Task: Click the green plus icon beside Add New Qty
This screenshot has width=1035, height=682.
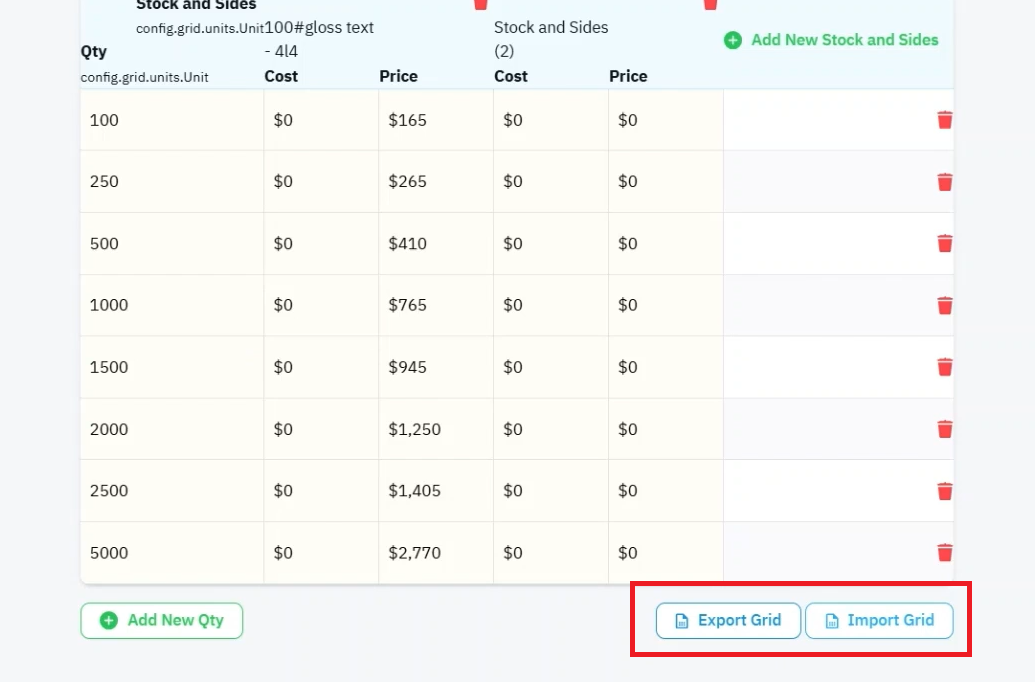Action: click(109, 621)
